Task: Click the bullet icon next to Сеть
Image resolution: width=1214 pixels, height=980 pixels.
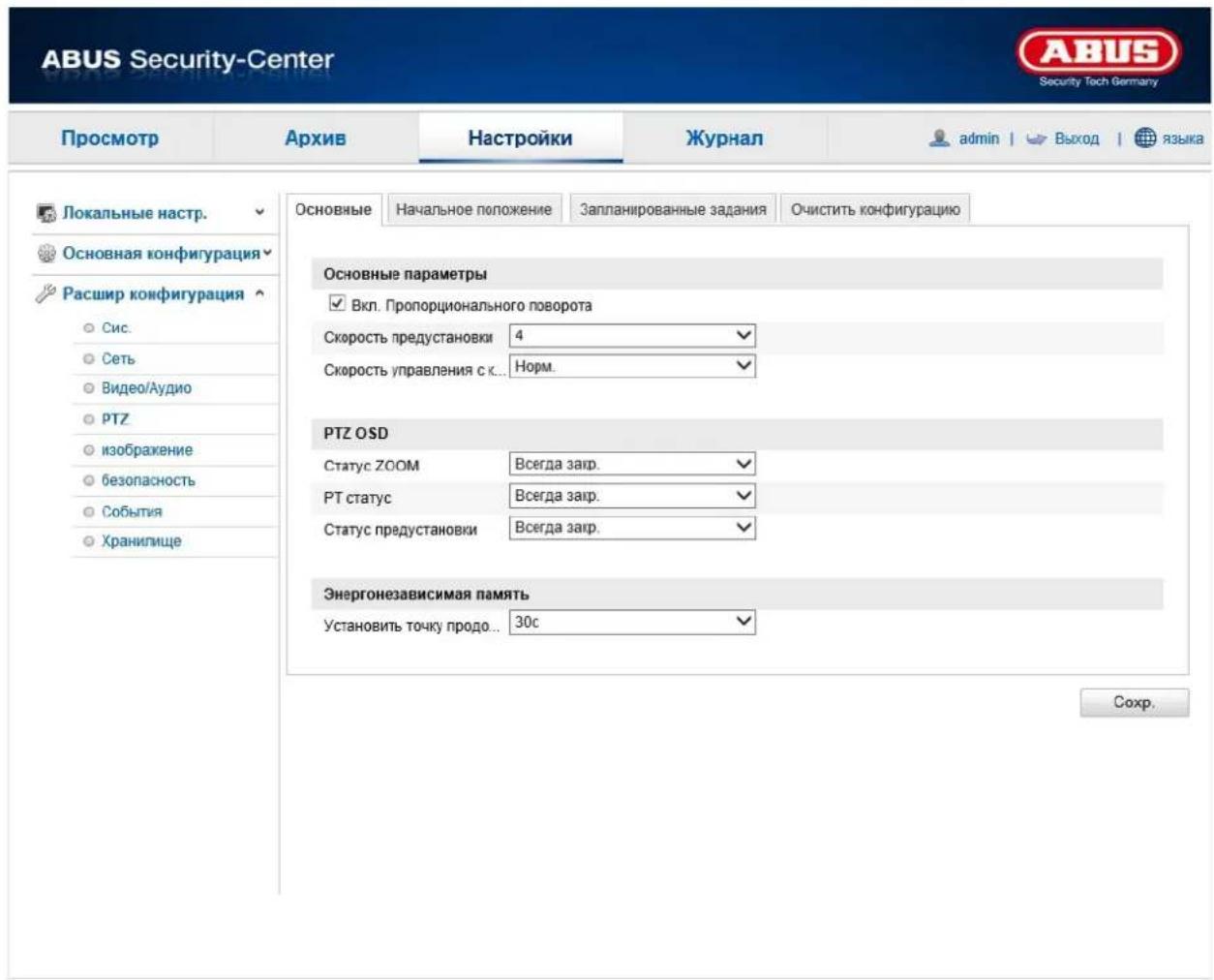Action: pos(89,359)
